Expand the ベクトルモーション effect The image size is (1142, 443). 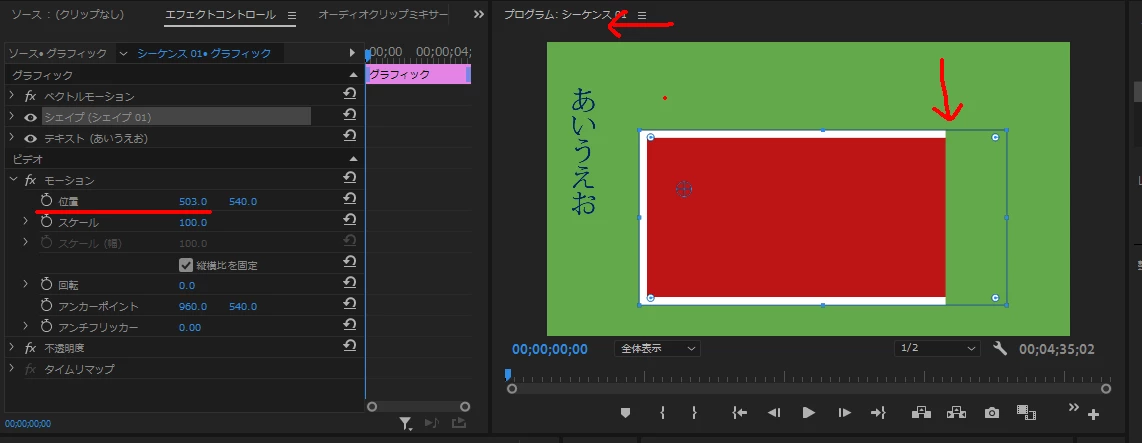tap(12, 95)
